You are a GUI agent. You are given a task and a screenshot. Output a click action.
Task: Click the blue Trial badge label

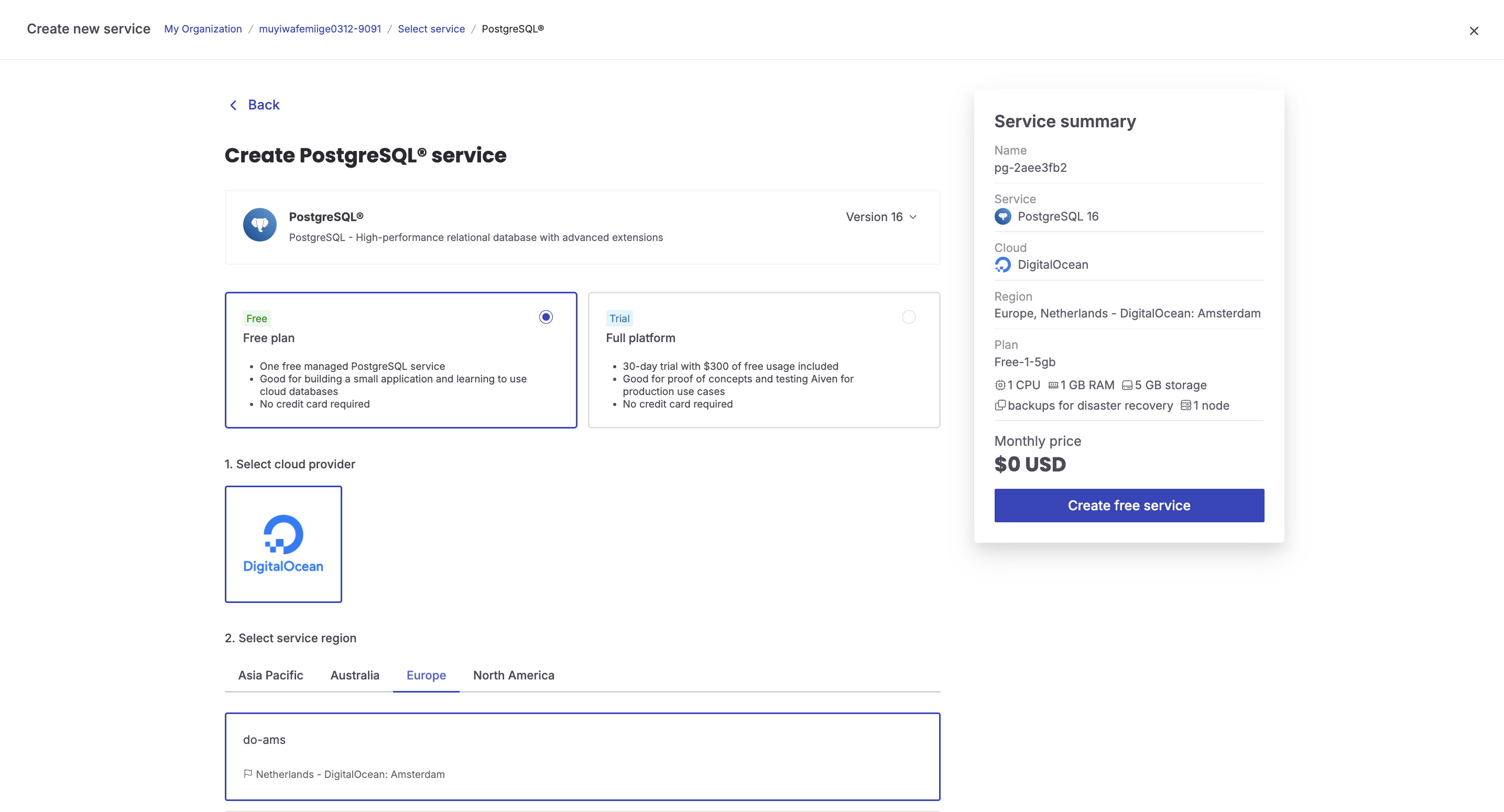[619, 319]
